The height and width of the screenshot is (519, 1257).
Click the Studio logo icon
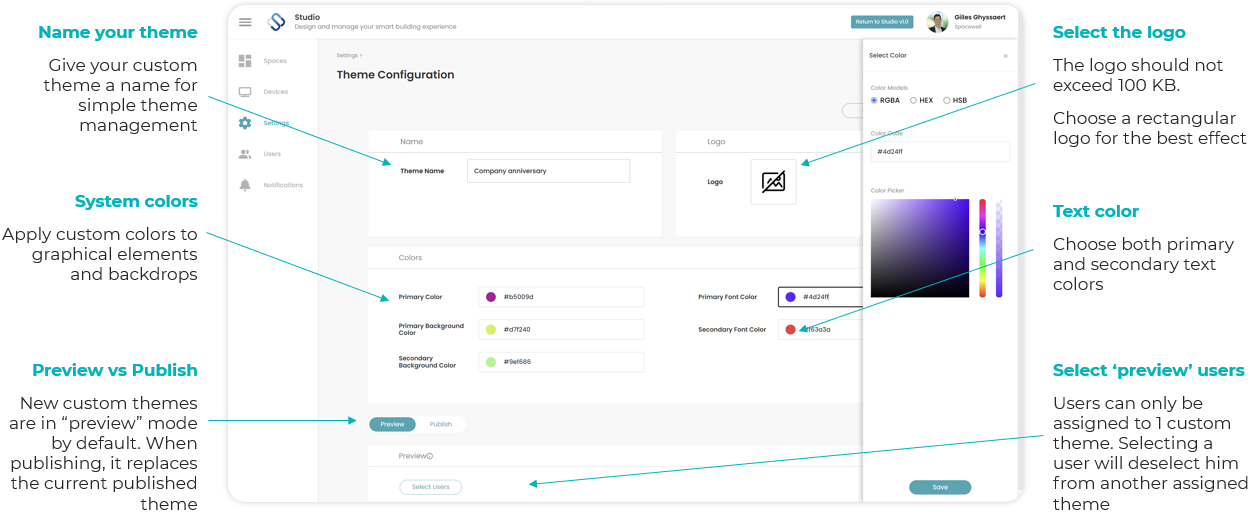coord(277,22)
